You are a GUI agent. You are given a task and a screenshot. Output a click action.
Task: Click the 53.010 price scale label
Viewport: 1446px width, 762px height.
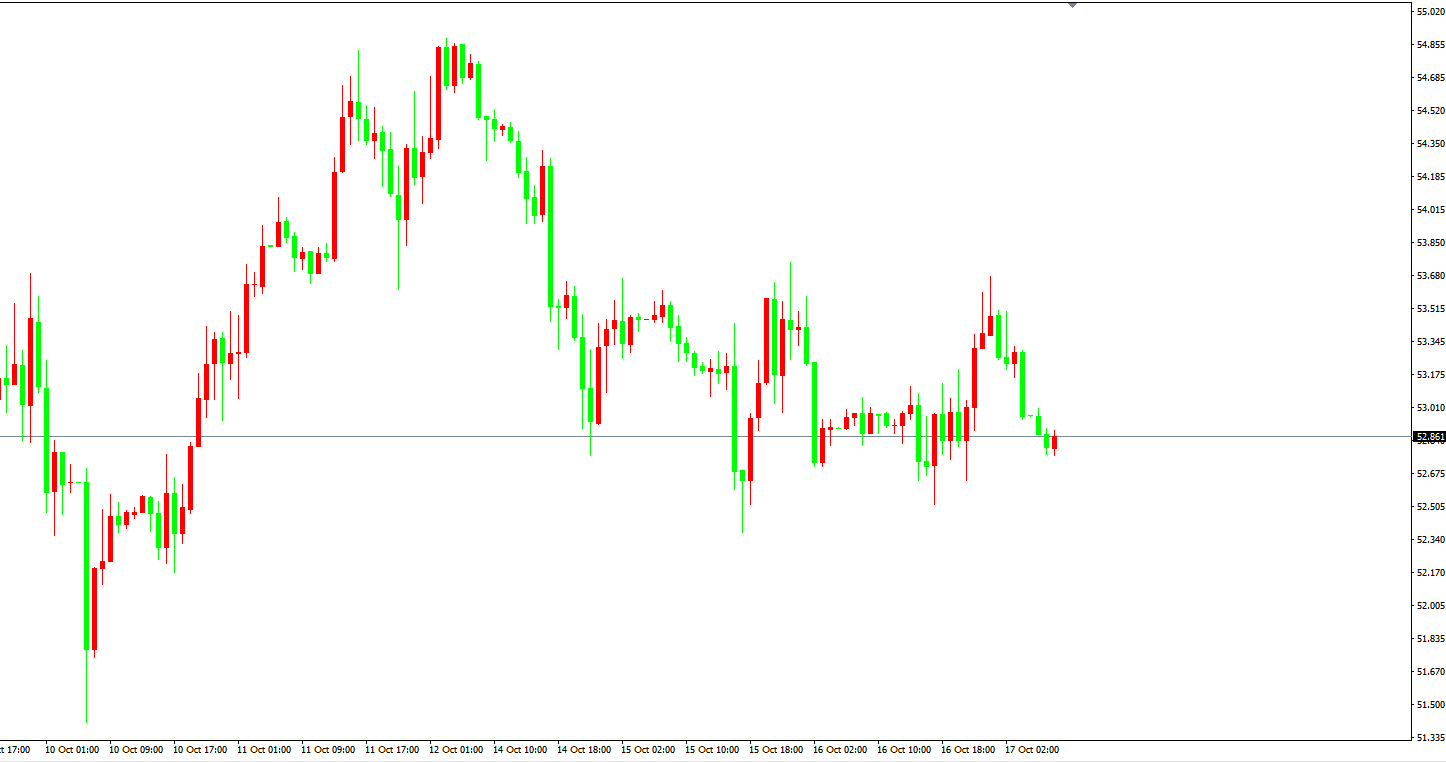tap(1429, 408)
